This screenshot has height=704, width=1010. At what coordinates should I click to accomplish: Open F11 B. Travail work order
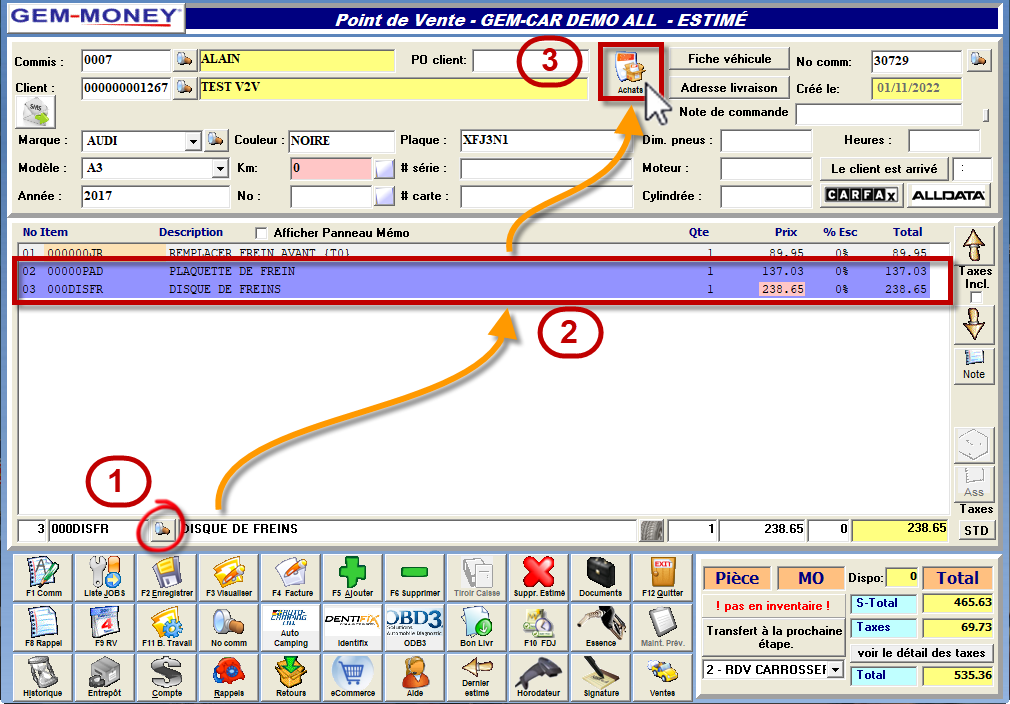(167, 627)
